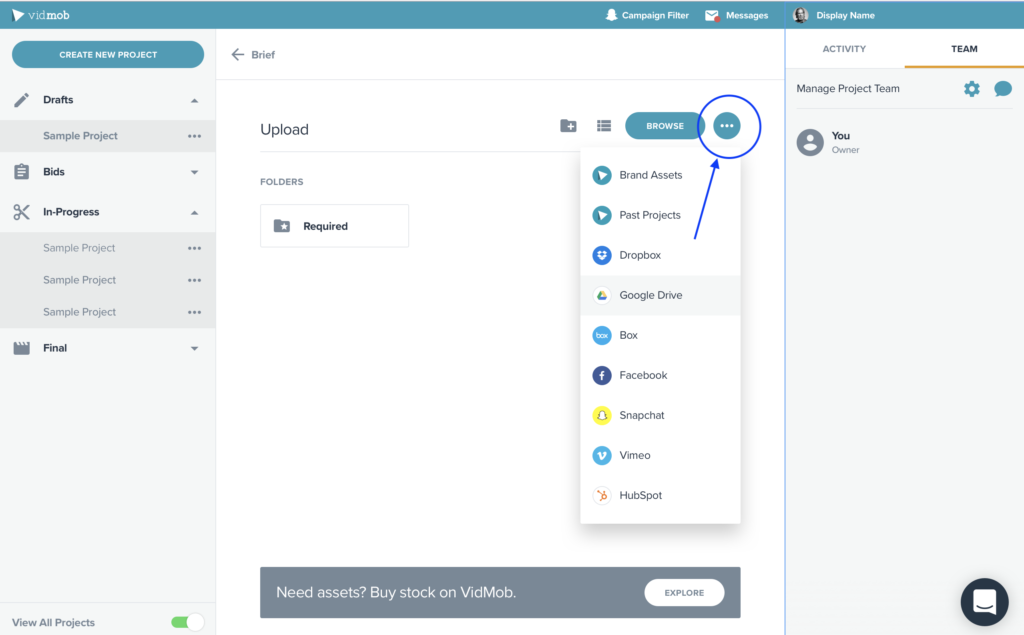Switch to the Team tab
Viewport: 1024px width, 635px height.
coord(964,49)
